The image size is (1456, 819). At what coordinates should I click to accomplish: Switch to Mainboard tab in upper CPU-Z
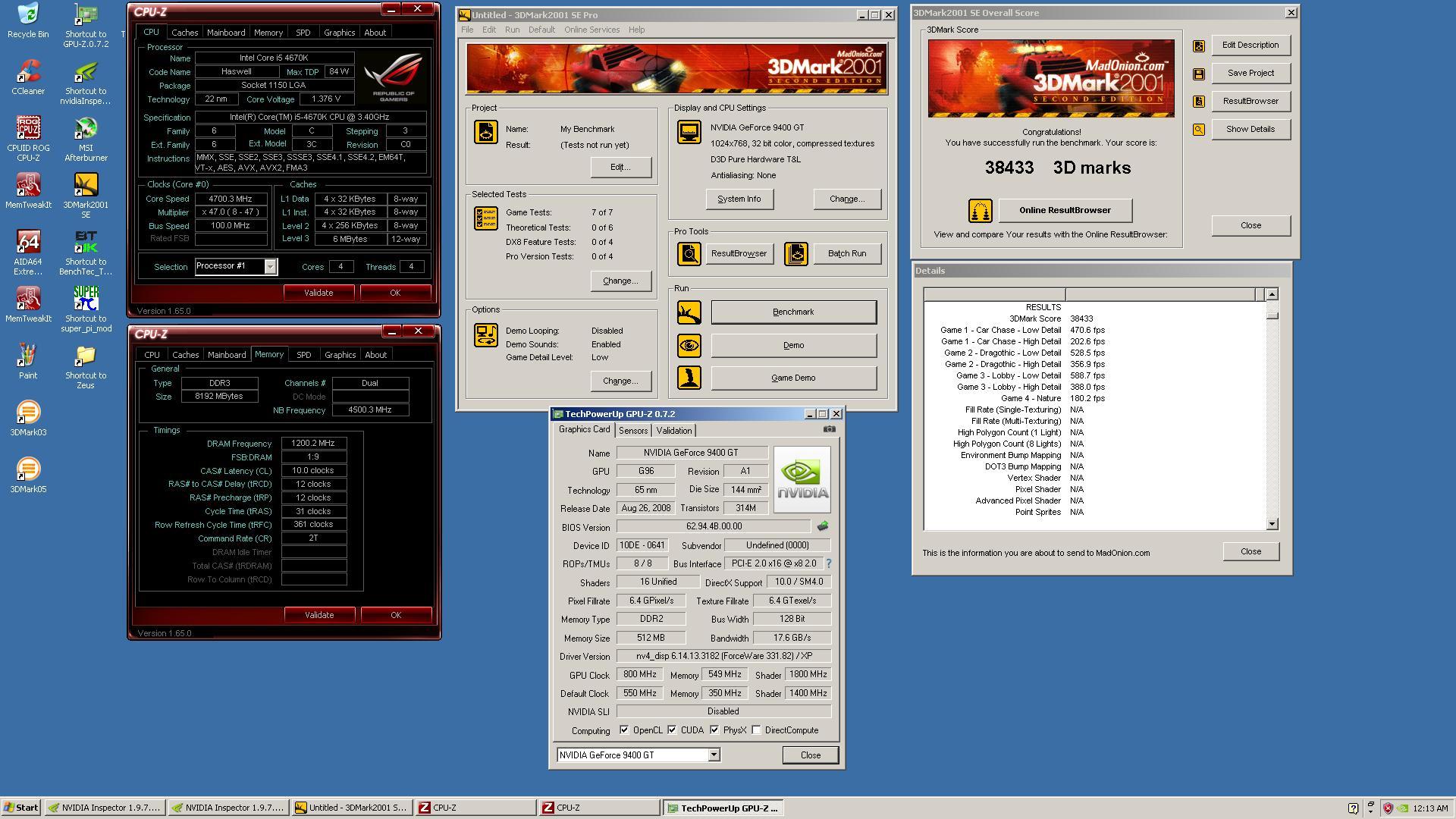(226, 33)
